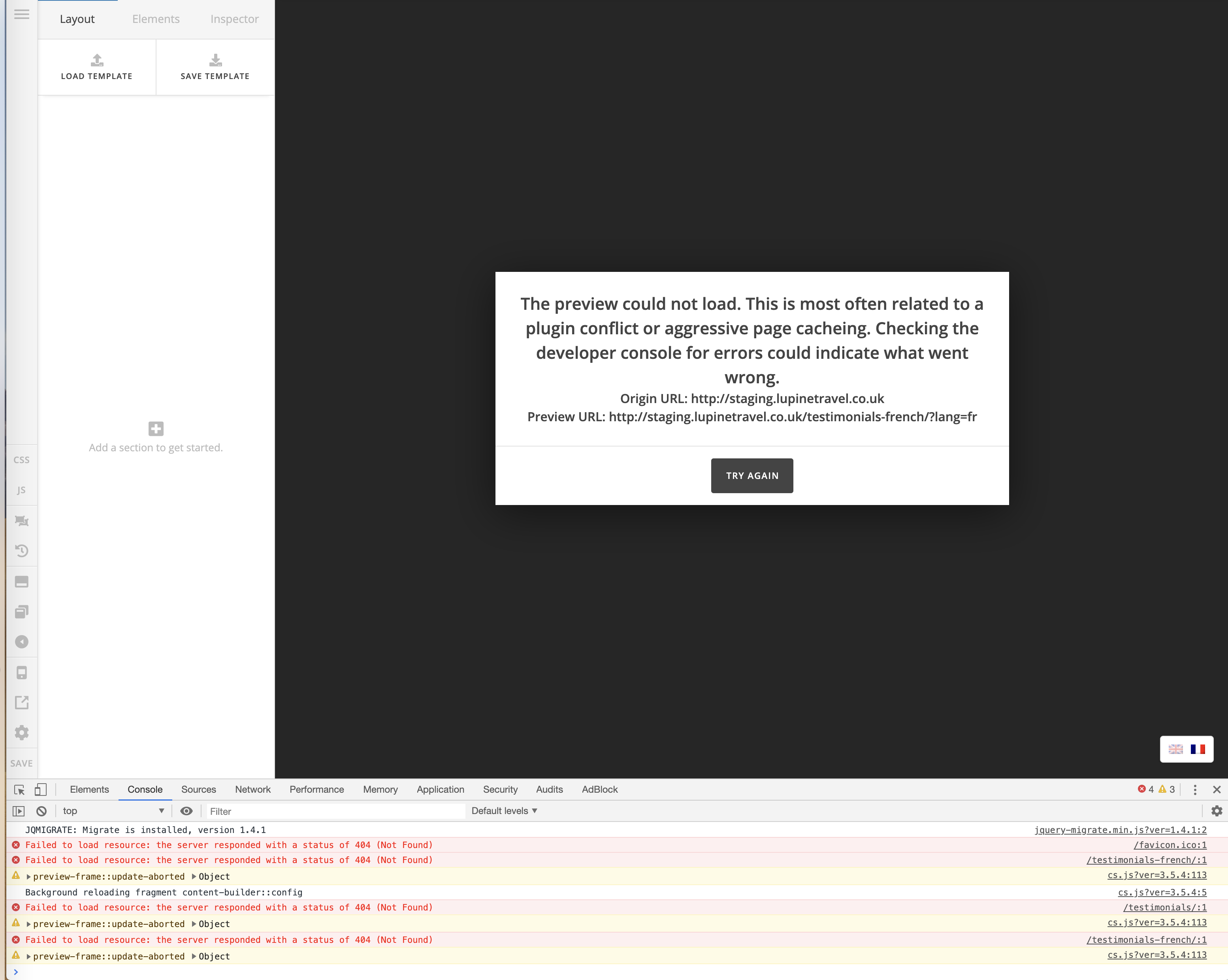1228x980 pixels.
Task: Toggle the live expression eye icon
Action: click(x=186, y=811)
